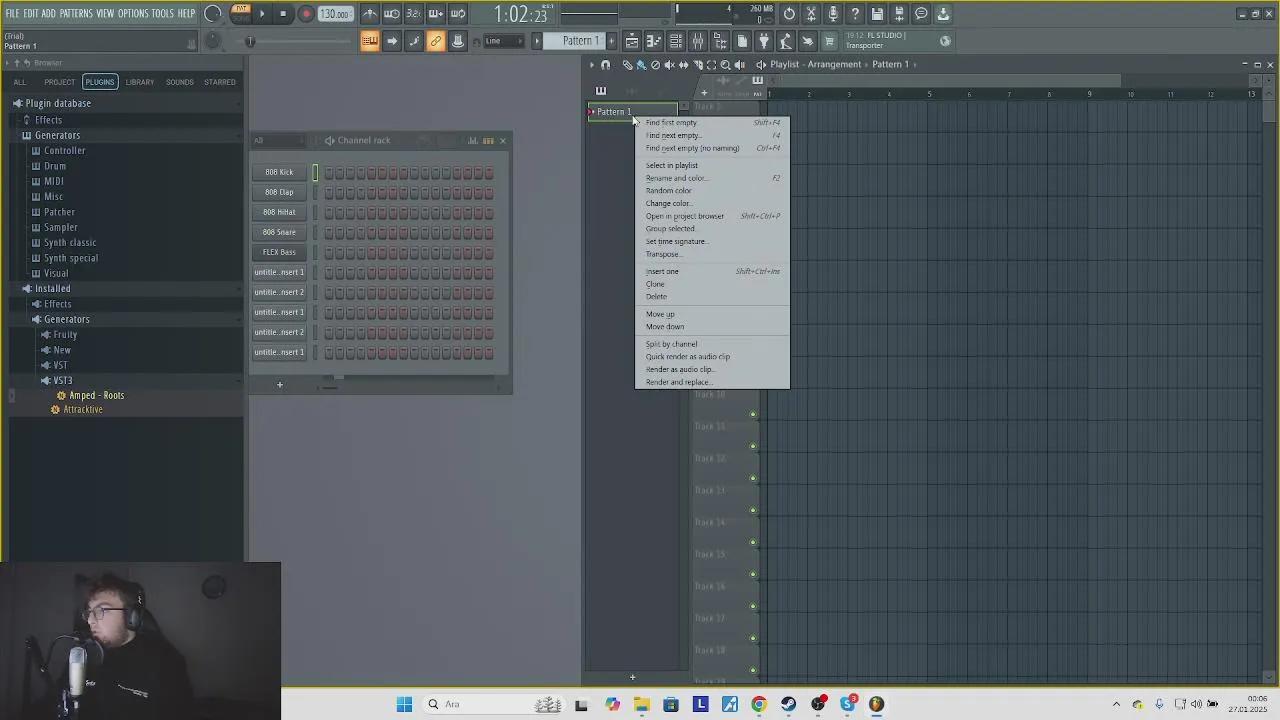Choose Clone from the context menu
This screenshot has width=1280, height=720.
tap(655, 284)
